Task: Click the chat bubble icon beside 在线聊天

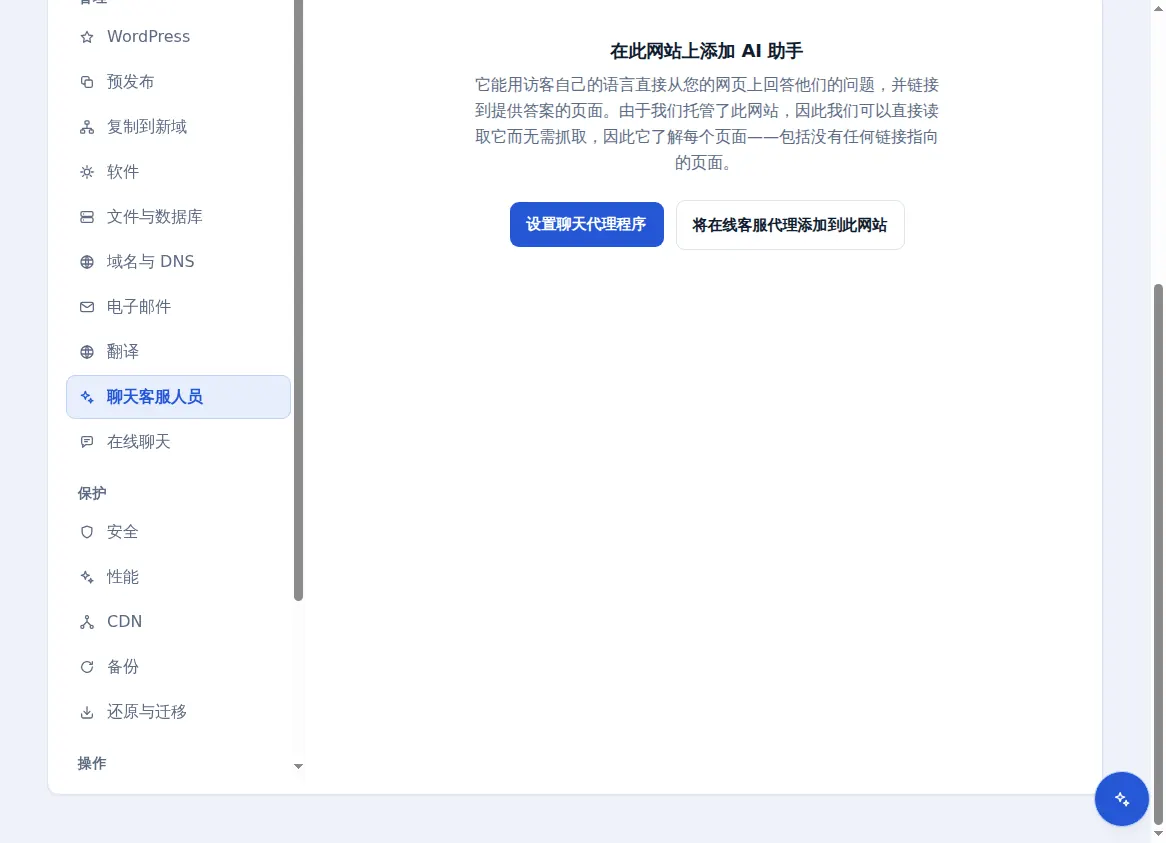Action: point(87,442)
